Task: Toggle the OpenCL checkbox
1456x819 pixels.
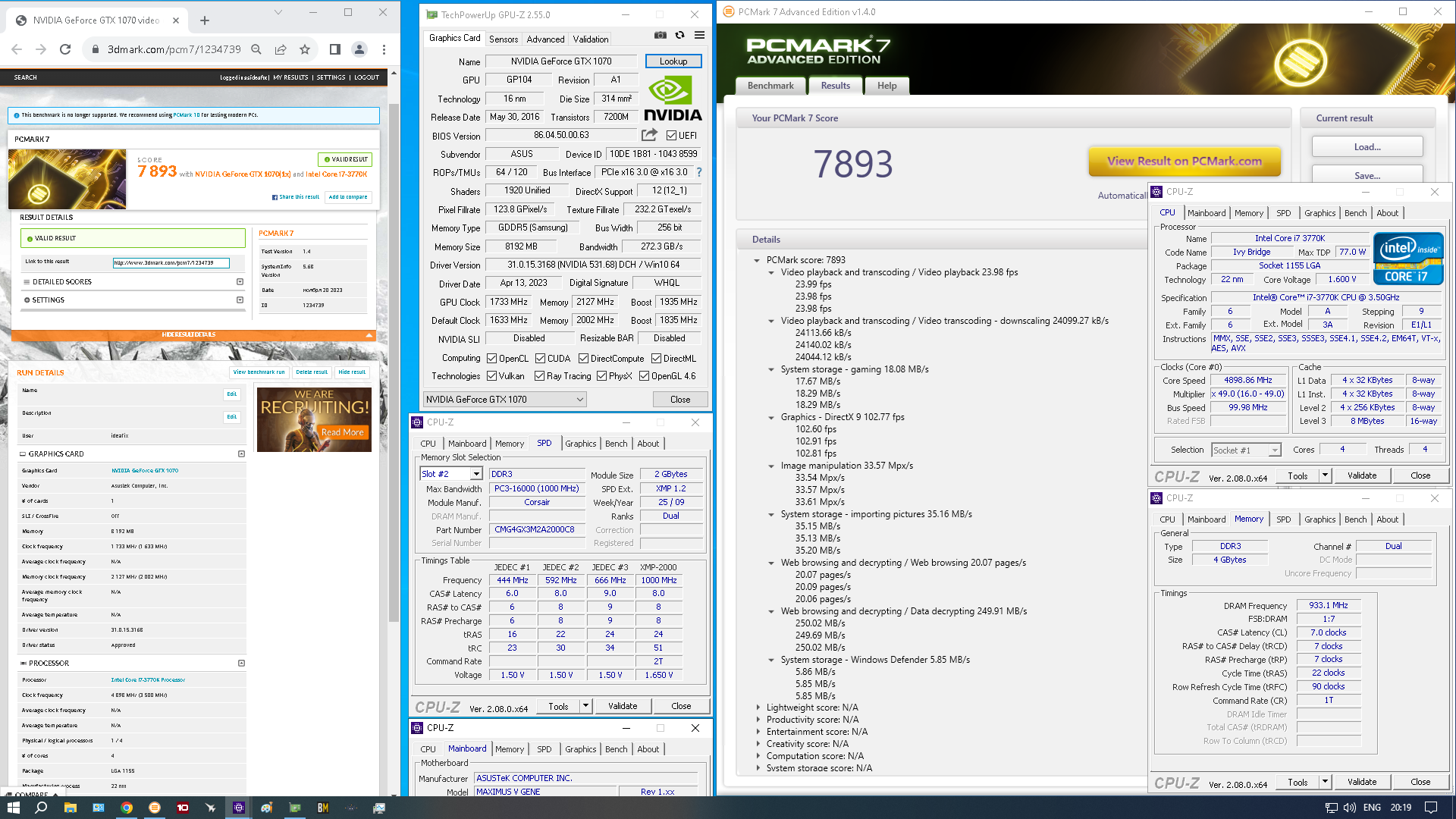Action: (x=491, y=359)
